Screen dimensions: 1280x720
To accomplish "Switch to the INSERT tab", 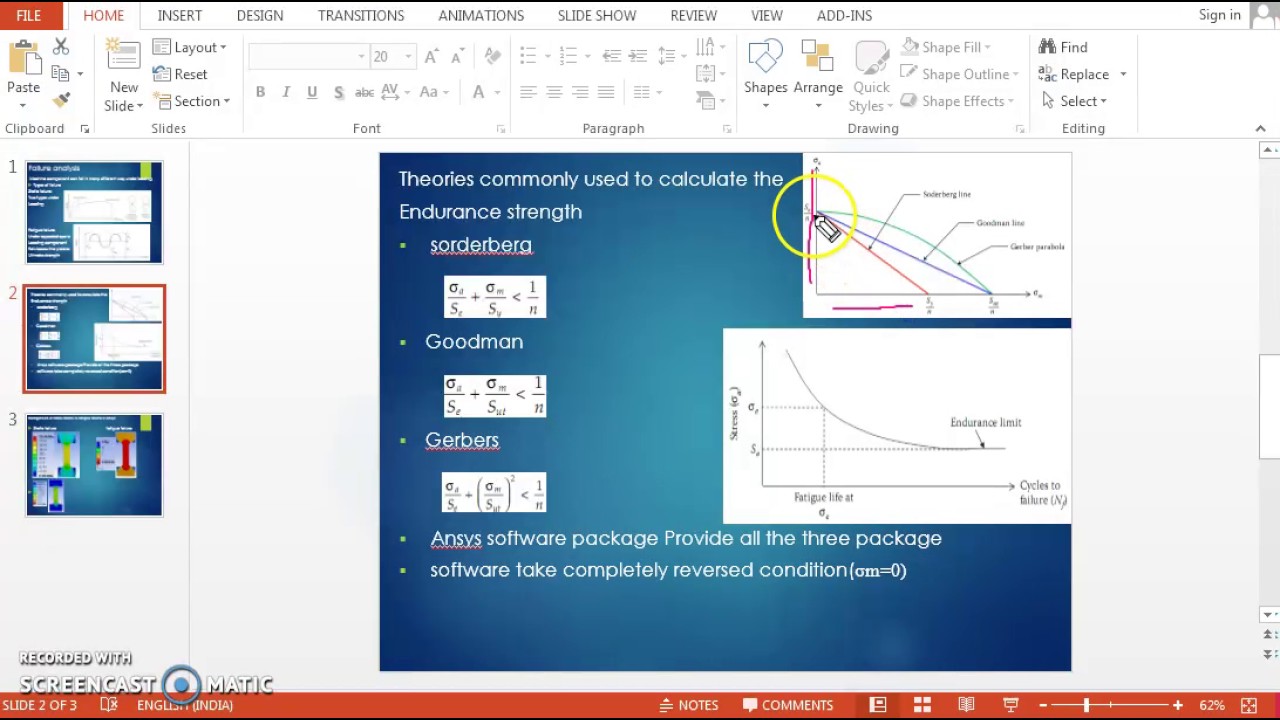I will click(180, 15).
